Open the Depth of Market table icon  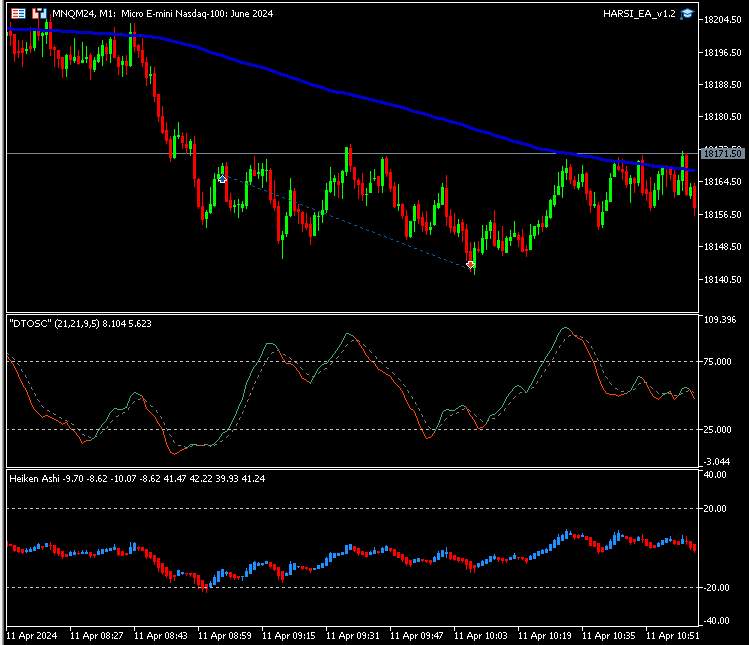tap(18, 13)
